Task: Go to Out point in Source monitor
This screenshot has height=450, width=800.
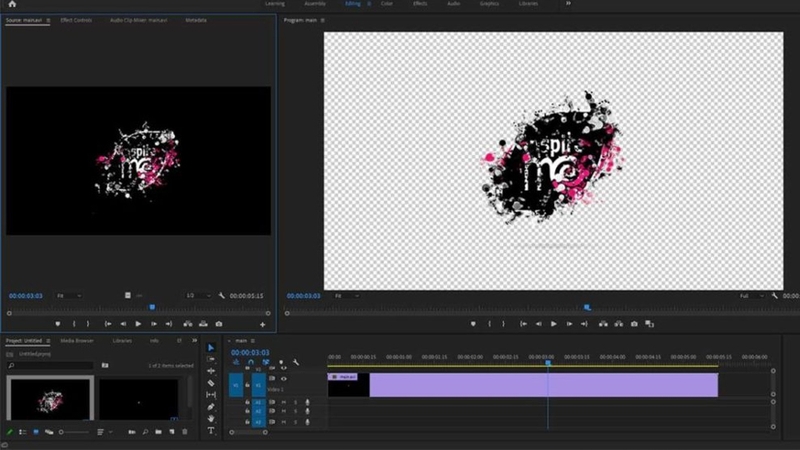Action: click(x=169, y=324)
